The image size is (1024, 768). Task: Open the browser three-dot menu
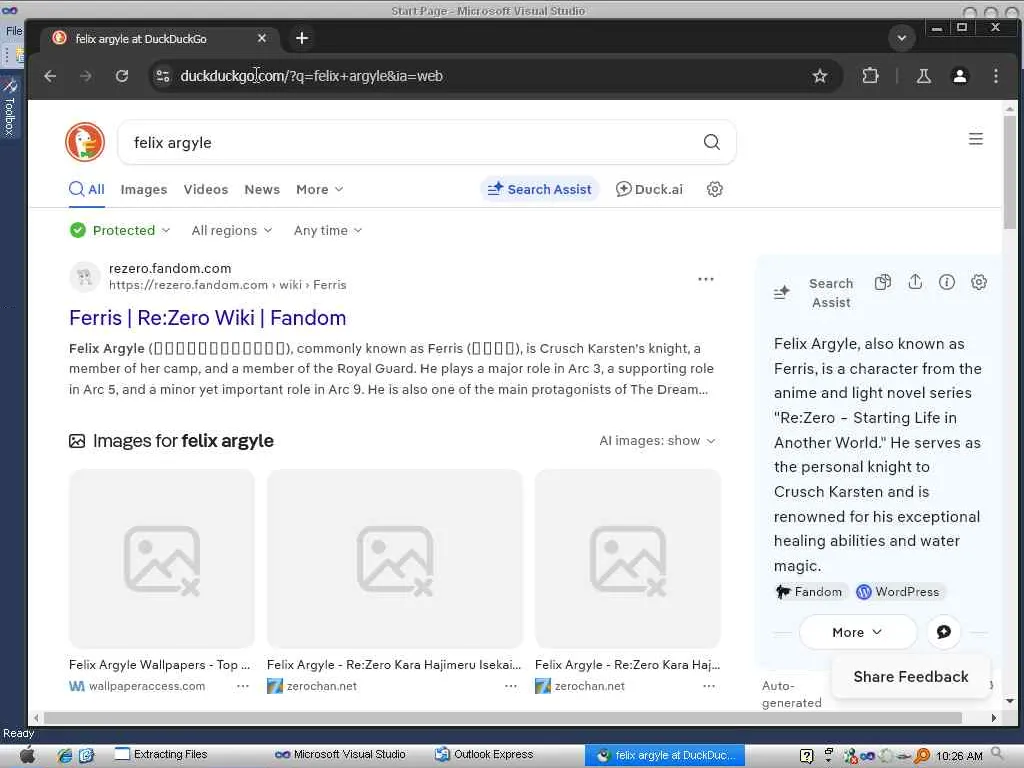996,76
